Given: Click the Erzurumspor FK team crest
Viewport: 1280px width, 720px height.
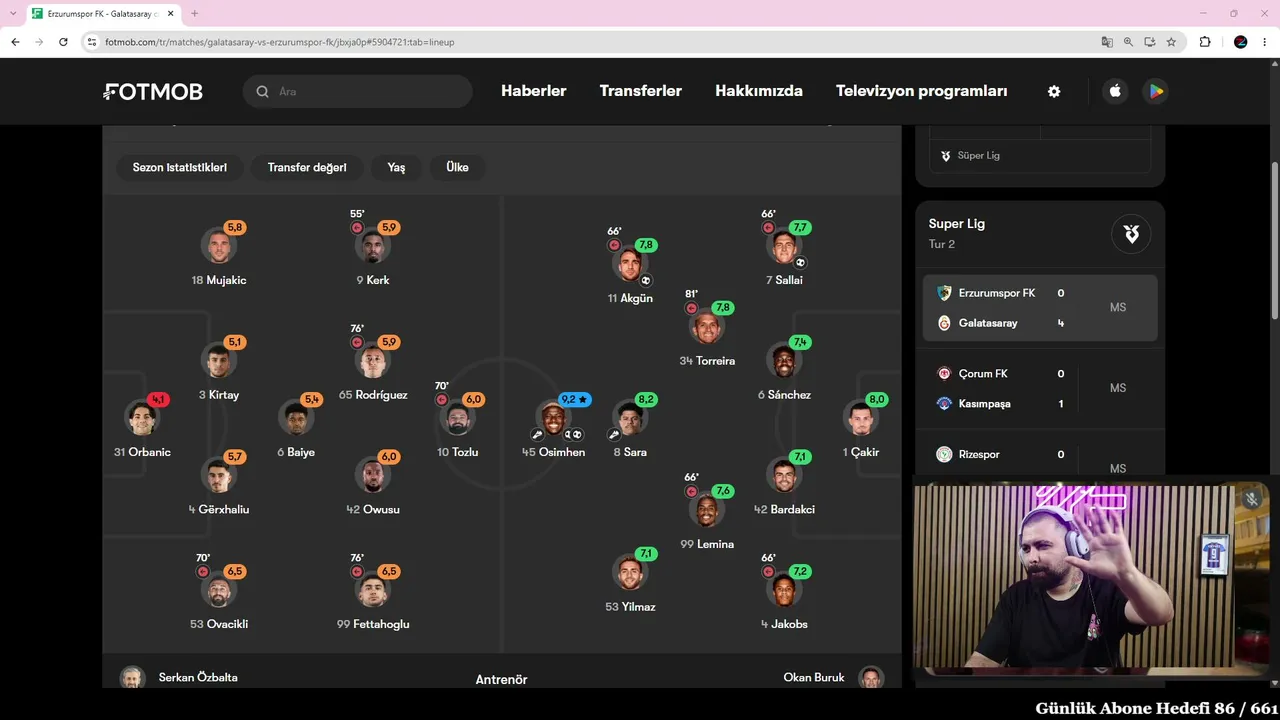Looking at the screenshot, I should 944,293.
